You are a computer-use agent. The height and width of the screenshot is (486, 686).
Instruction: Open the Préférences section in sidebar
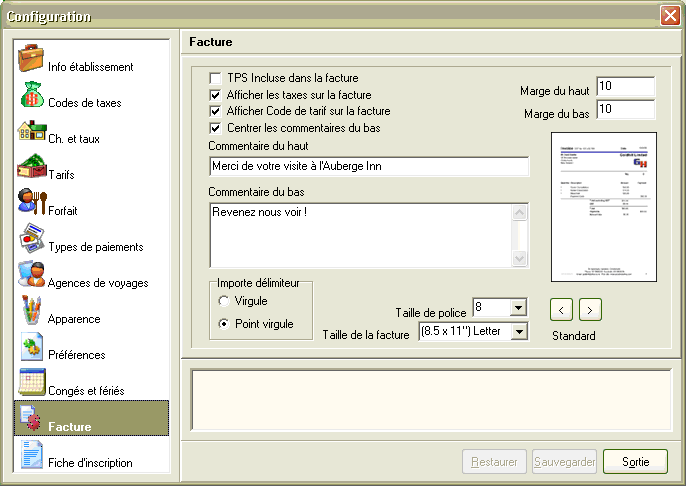pyautogui.click(x=76, y=355)
